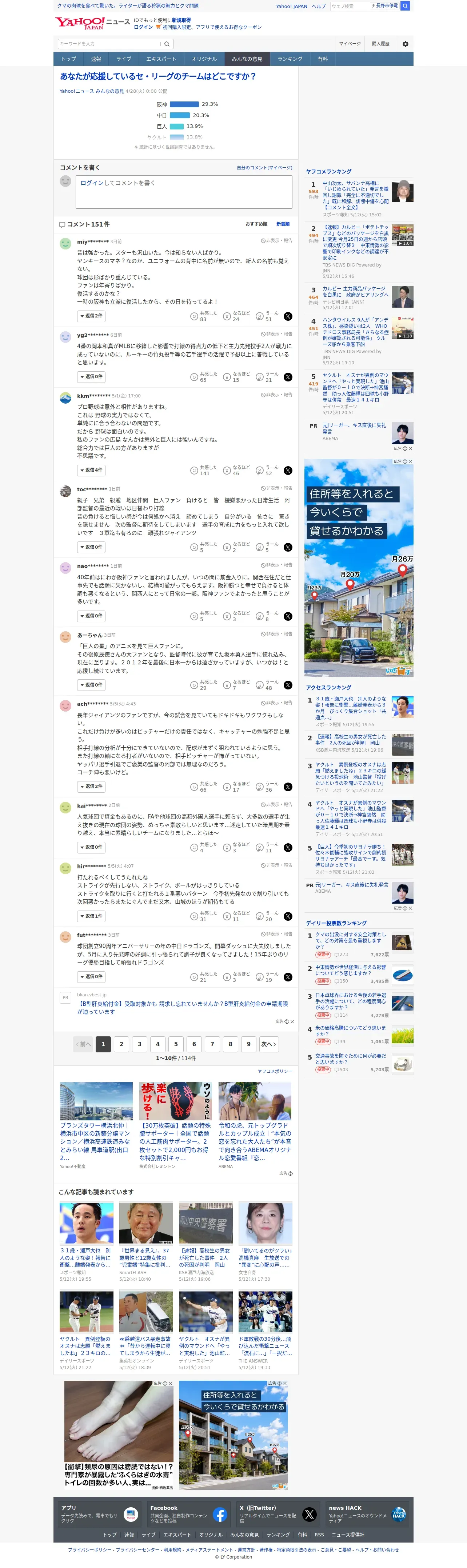Expand 返信2件 replies on miy******** comment
Screen dimensions: 467x1568
click(x=91, y=316)
